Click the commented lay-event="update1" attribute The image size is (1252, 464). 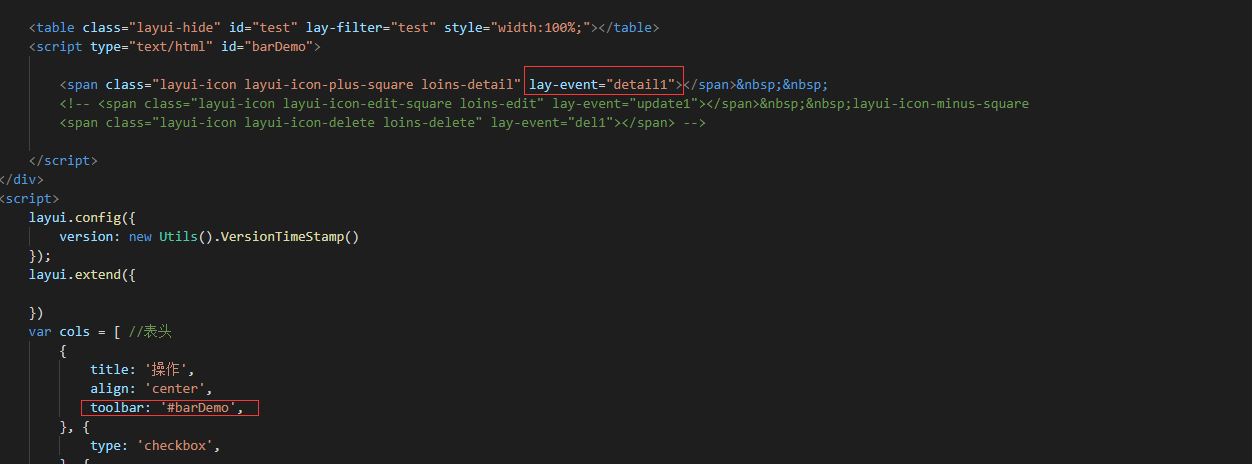click(x=626, y=103)
